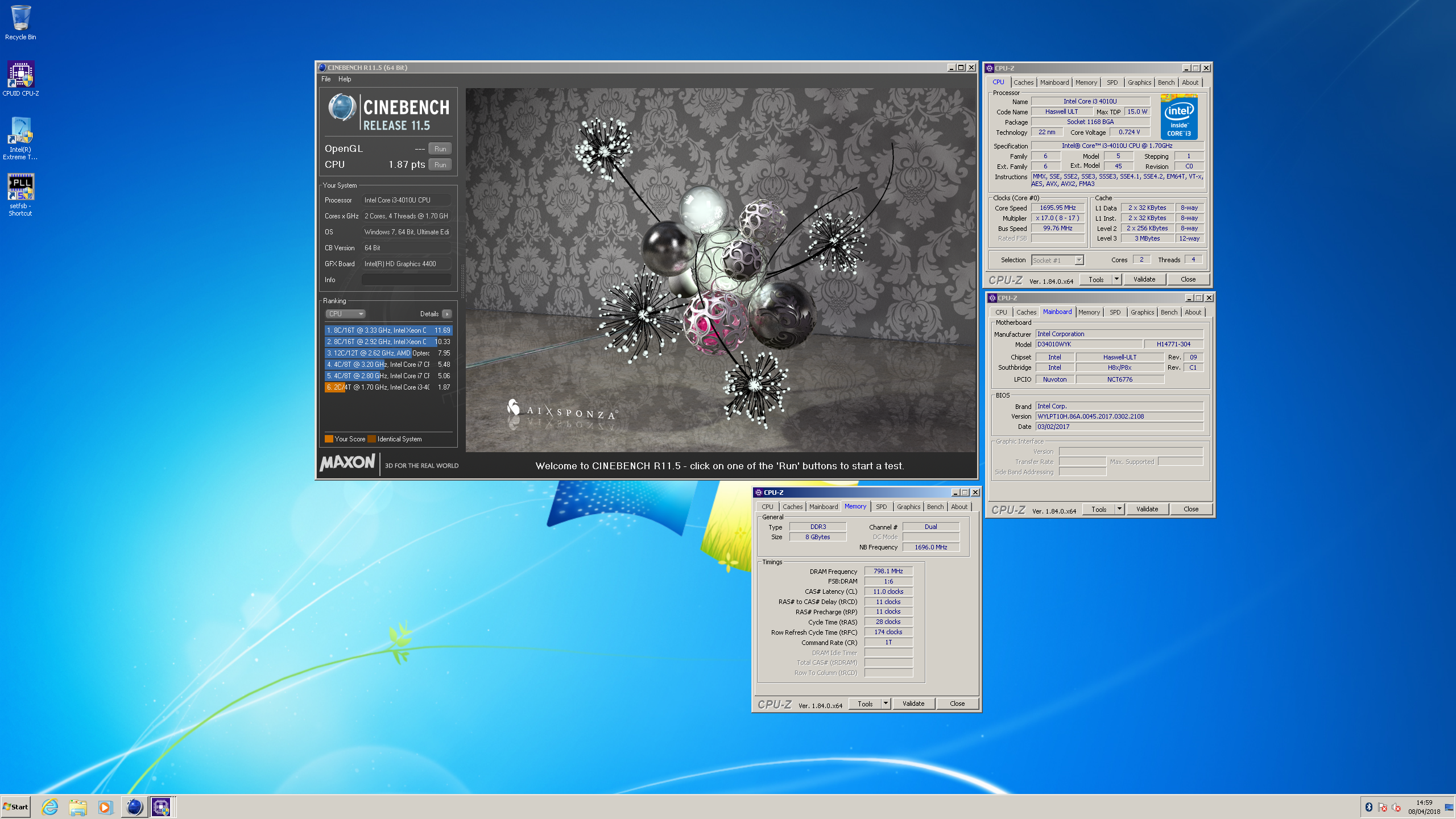Run the OpenGL test in Cinebench
This screenshot has width=1456, height=819.
coord(440,149)
